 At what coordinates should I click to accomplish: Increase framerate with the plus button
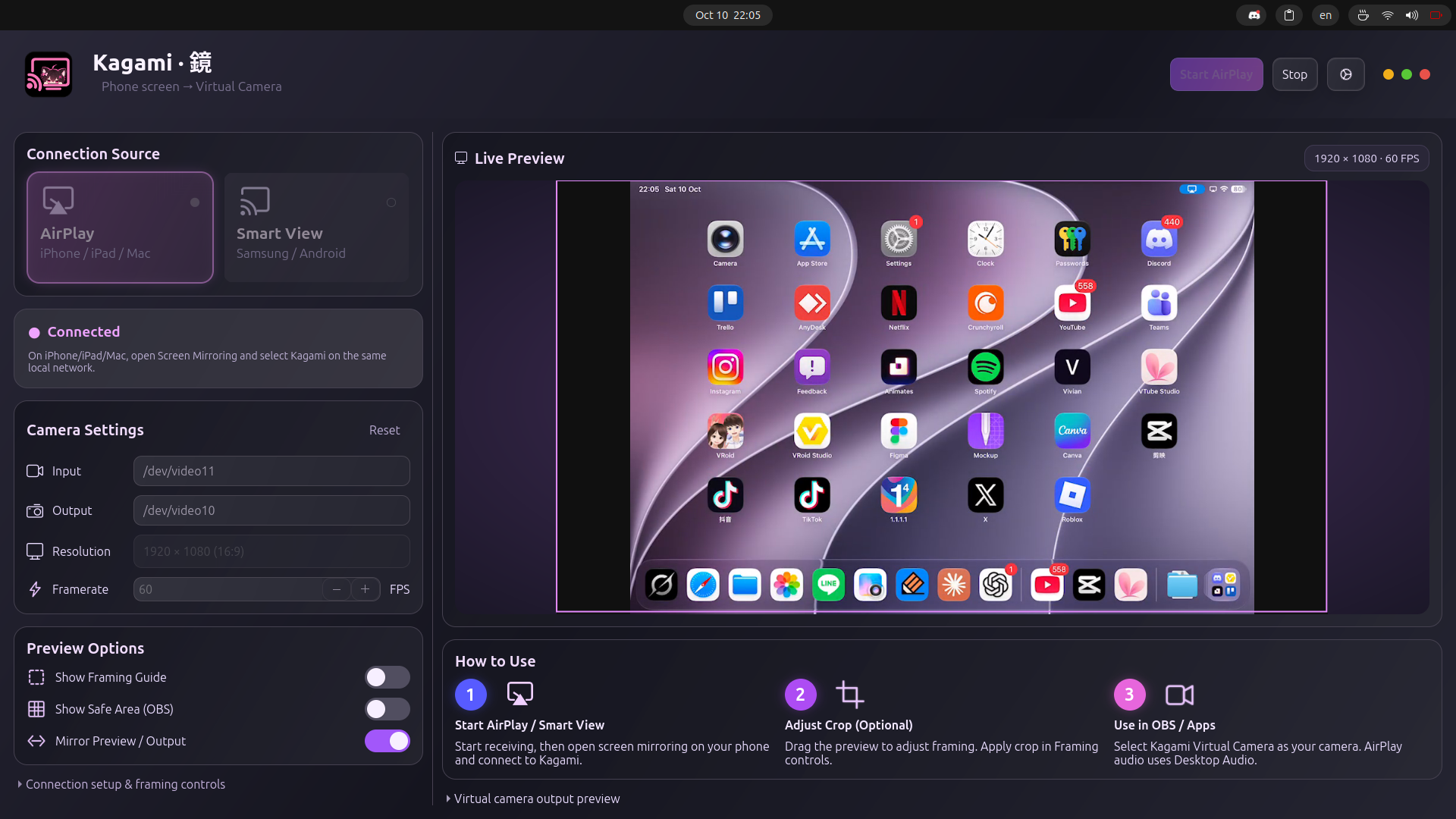[x=366, y=589]
